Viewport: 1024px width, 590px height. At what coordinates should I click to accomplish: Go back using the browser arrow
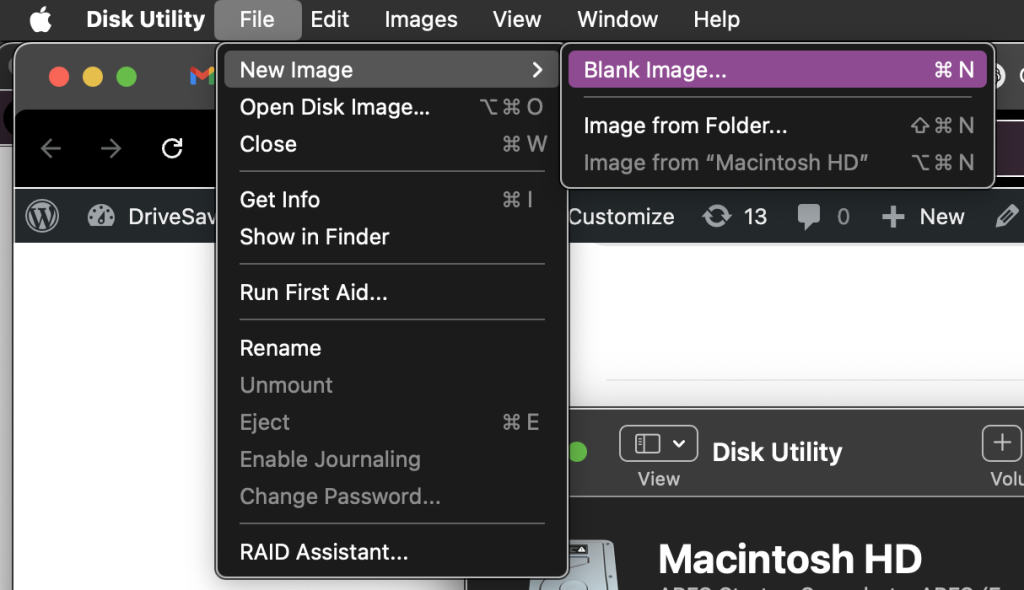51,148
